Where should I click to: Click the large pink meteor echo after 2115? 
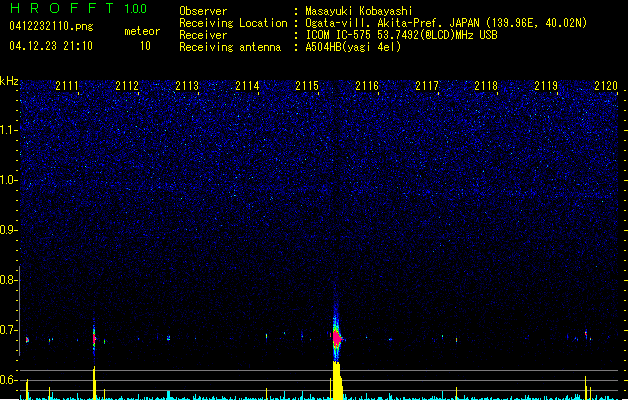(337, 338)
